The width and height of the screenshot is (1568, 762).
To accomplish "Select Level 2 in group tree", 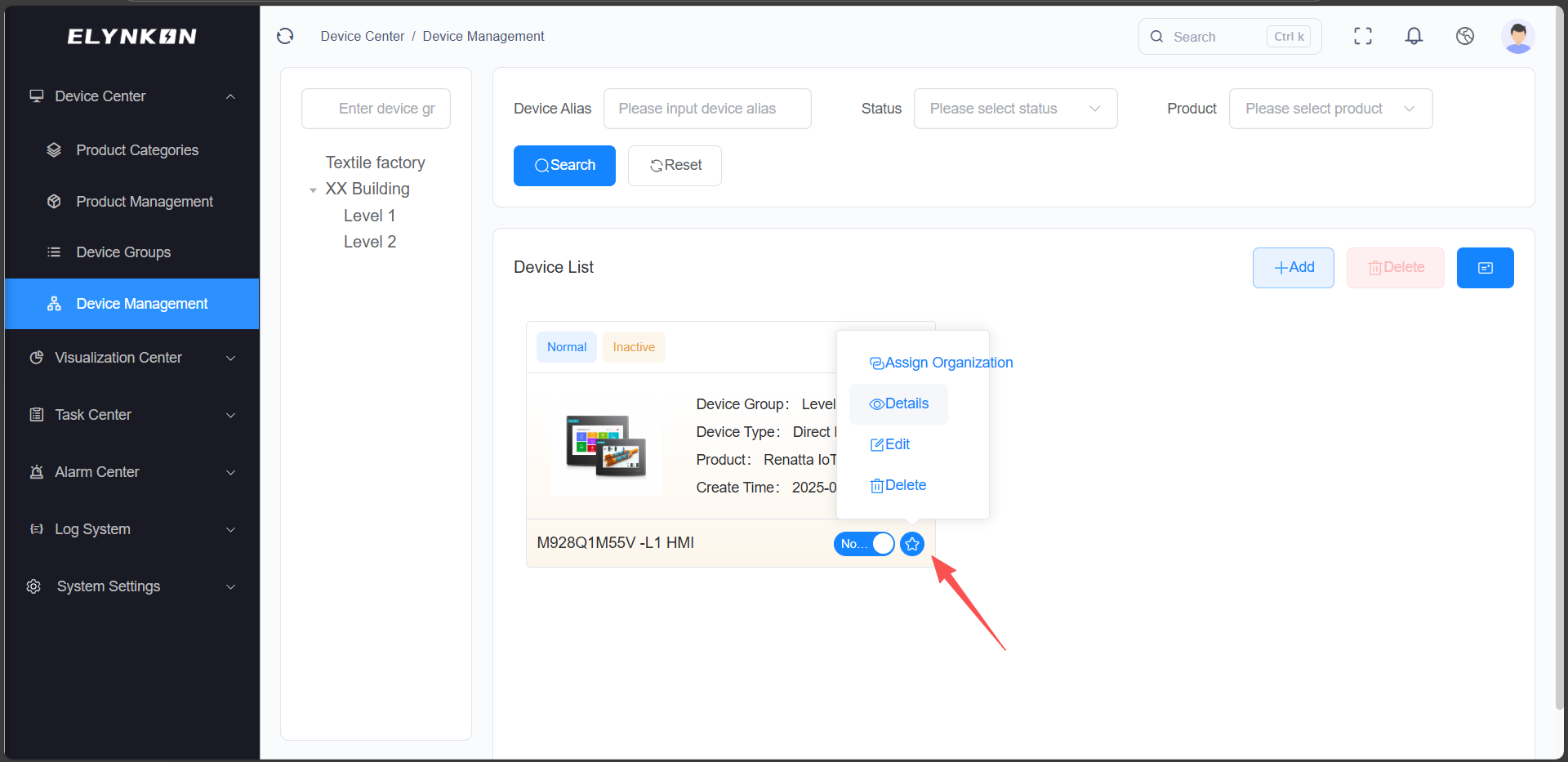I will [x=370, y=242].
